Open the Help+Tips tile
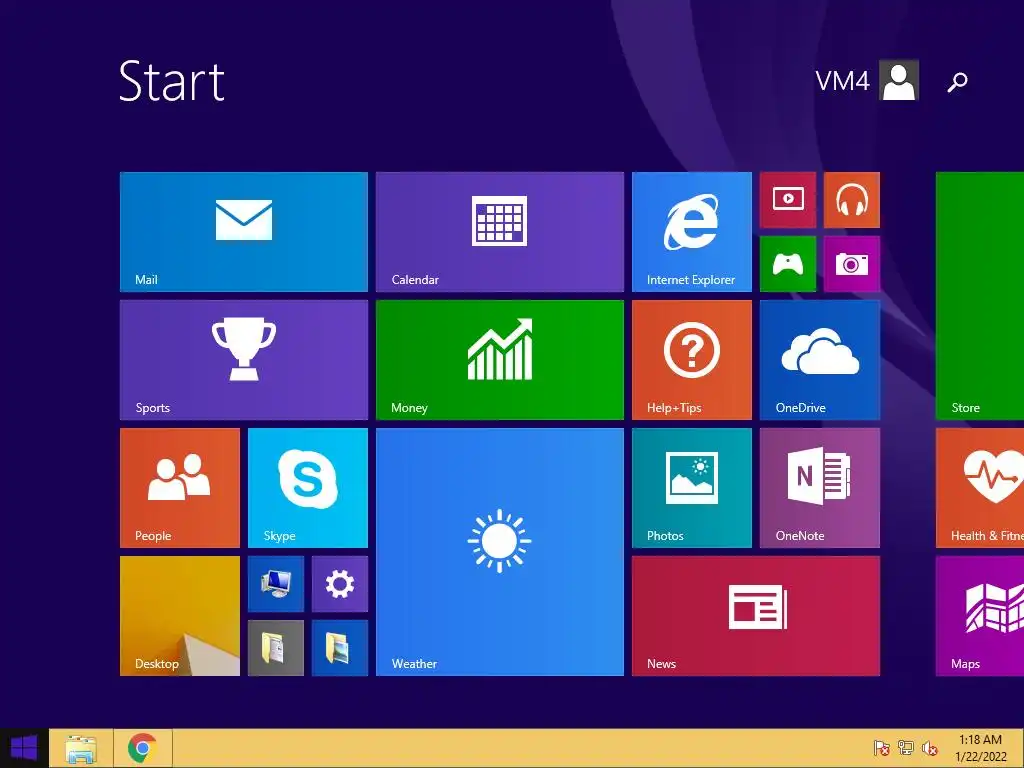 point(692,360)
